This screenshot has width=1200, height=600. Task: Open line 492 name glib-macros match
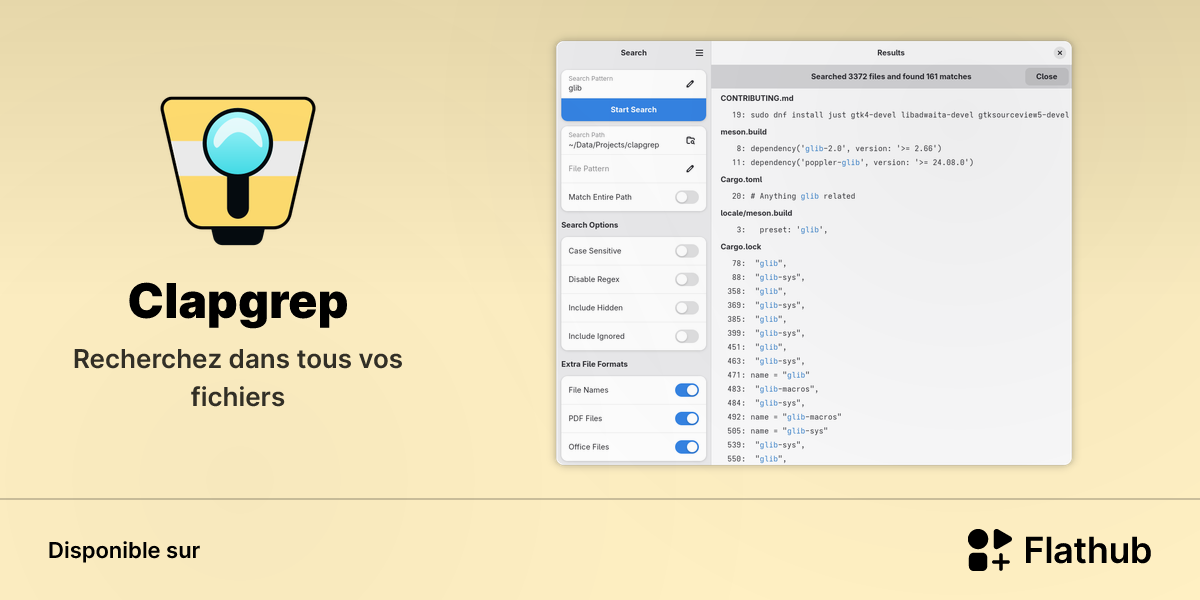785,417
